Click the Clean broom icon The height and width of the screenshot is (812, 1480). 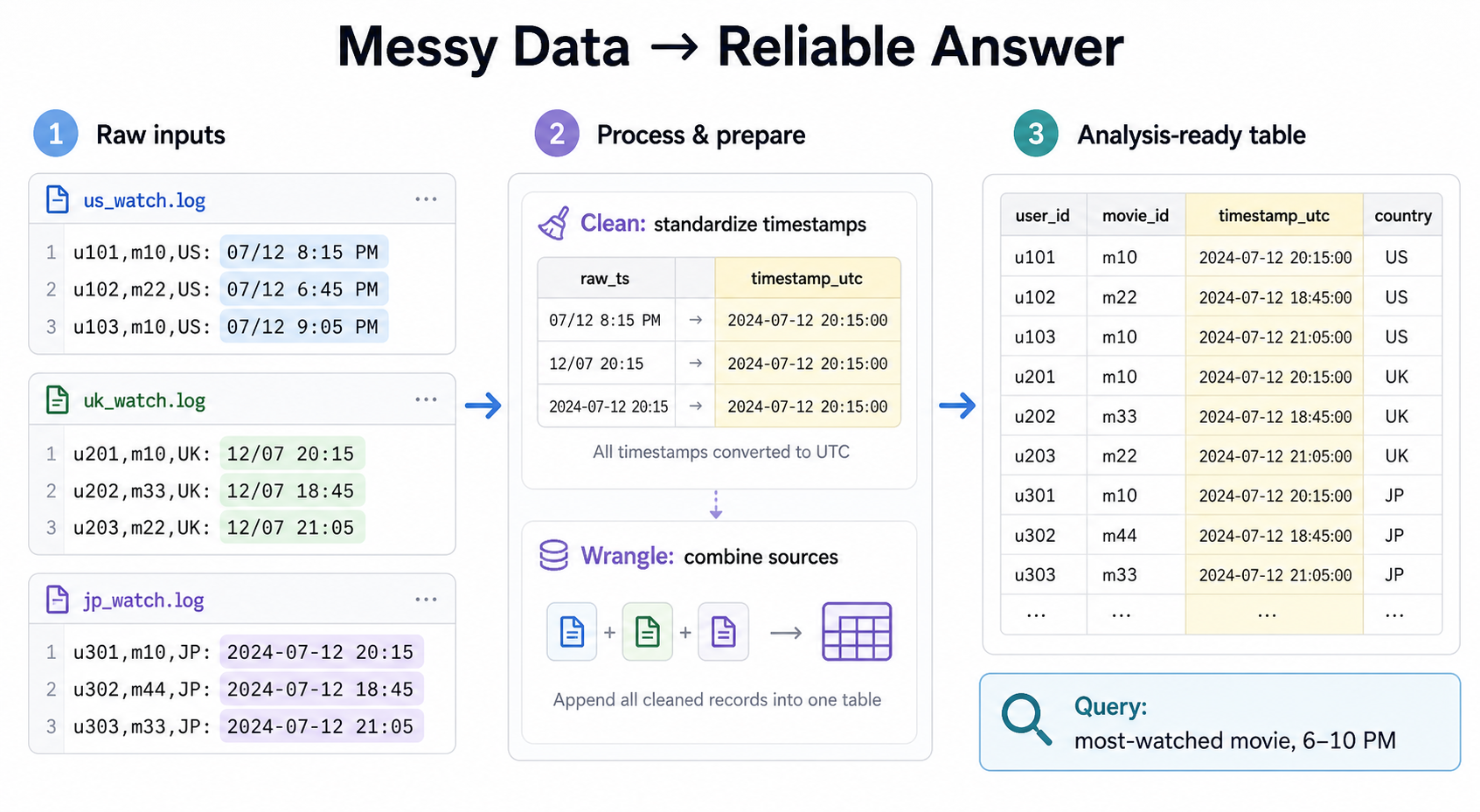554,223
